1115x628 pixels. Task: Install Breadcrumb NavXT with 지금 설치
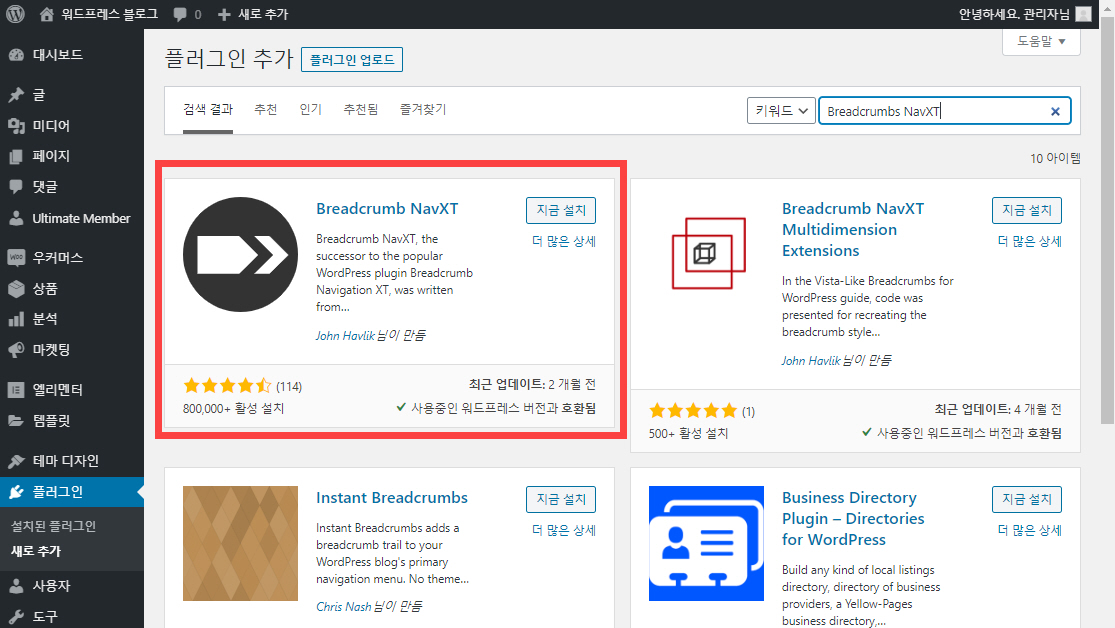coord(561,211)
